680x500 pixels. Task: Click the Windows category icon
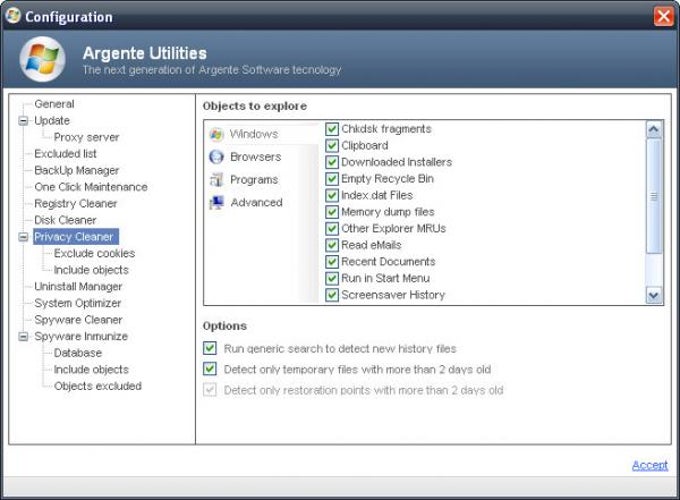216,134
